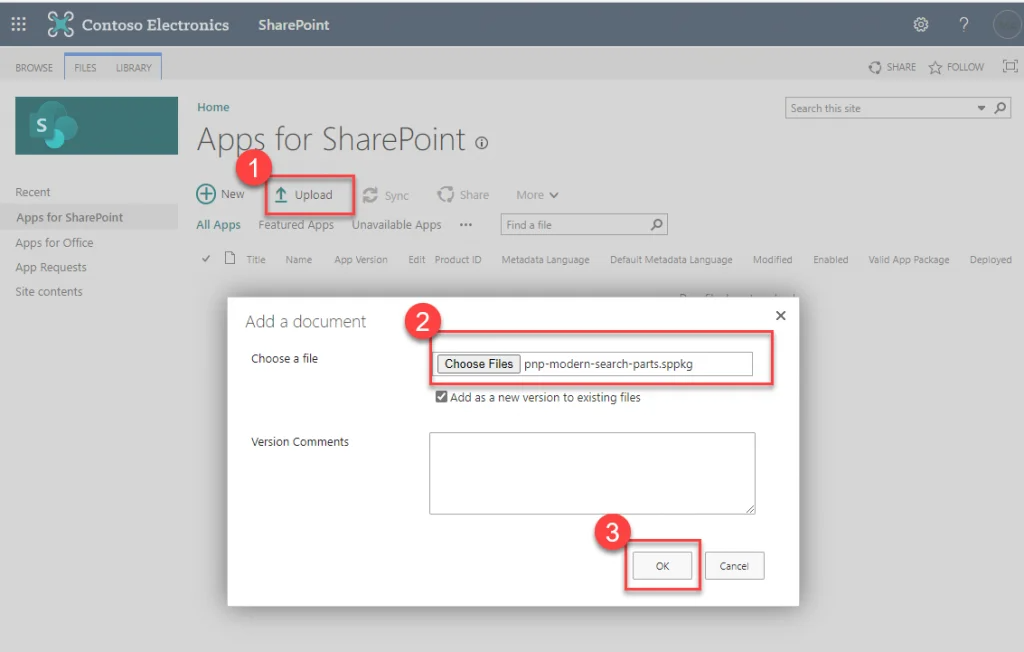Image resolution: width=1024 pixels, height=652 pixels.
Task: Click OK in Add a document dialog
Action: tap(662, 566)
